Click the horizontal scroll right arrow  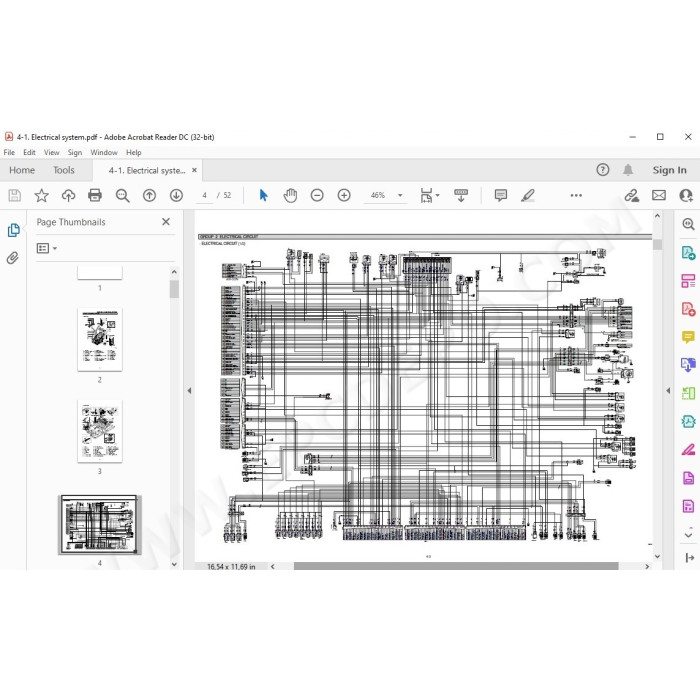tap(647, 567)
